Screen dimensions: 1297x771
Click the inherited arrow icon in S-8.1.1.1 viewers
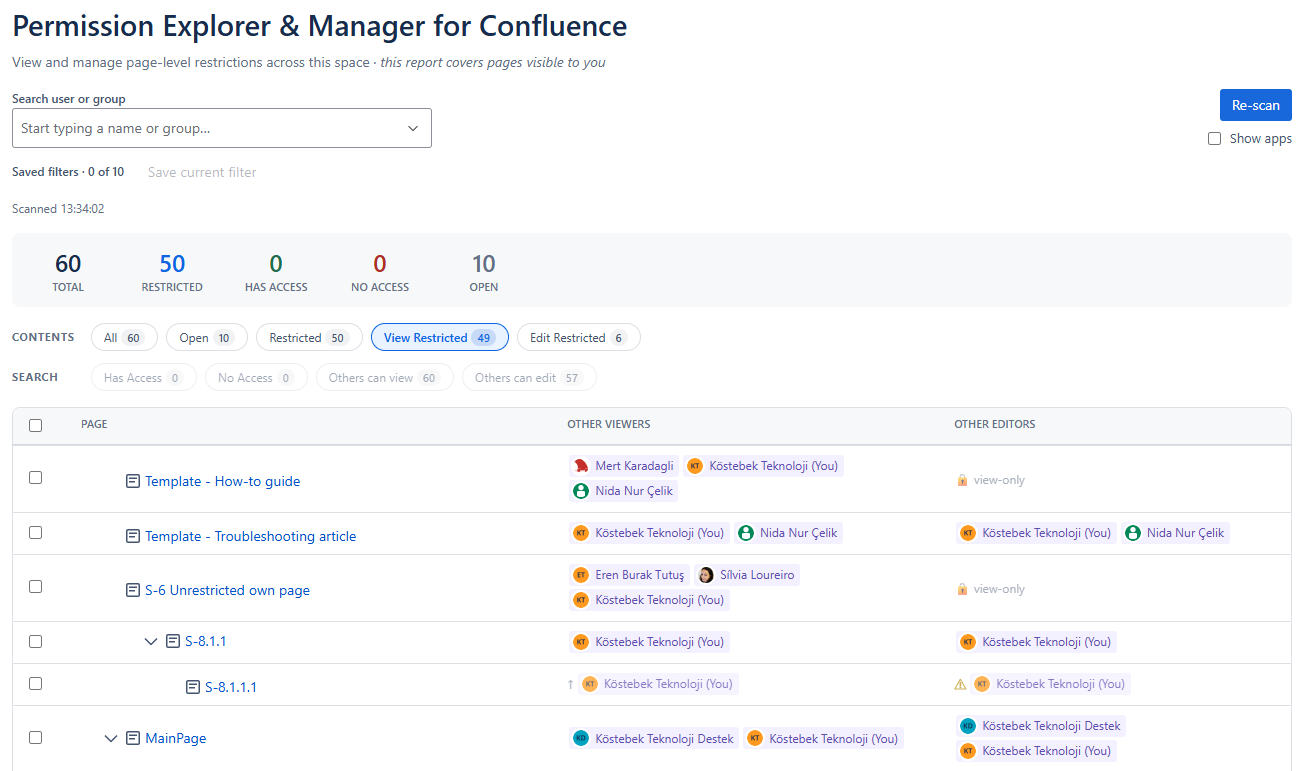coord(570,684)
